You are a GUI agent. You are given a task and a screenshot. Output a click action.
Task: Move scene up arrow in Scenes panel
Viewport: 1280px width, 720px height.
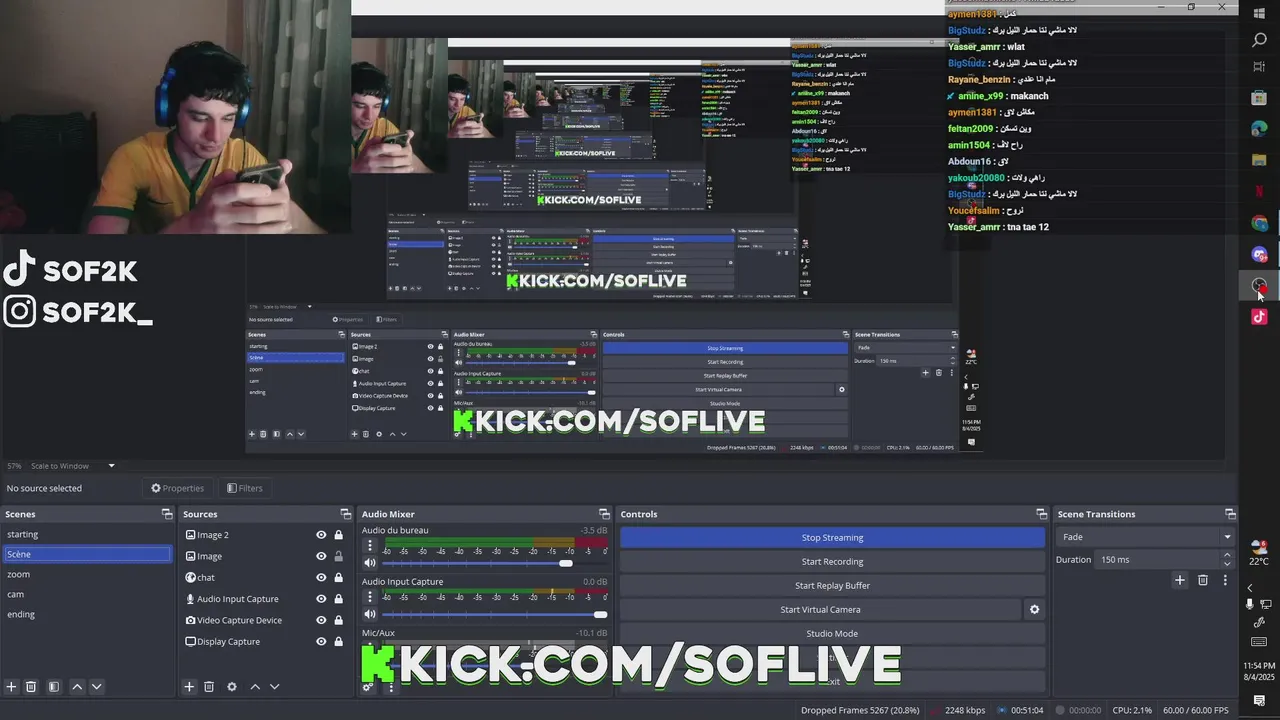(x=77, y=687)
